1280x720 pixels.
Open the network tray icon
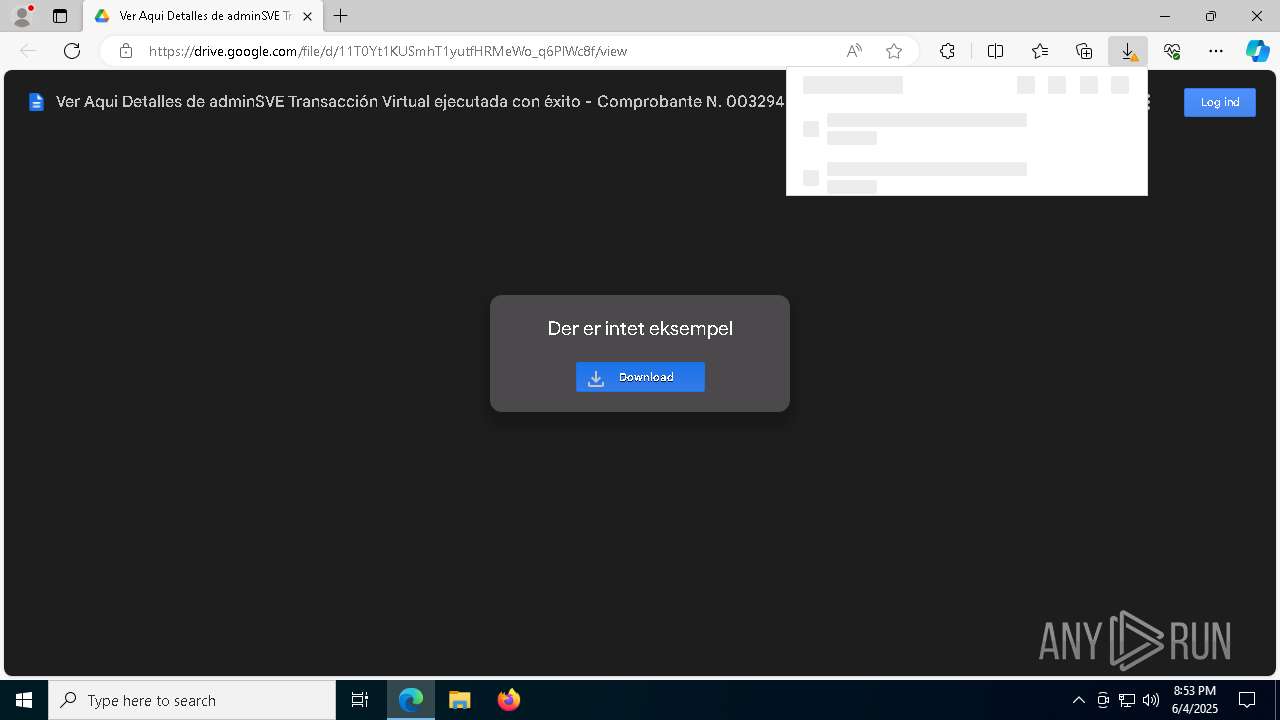pos(1127,700)
